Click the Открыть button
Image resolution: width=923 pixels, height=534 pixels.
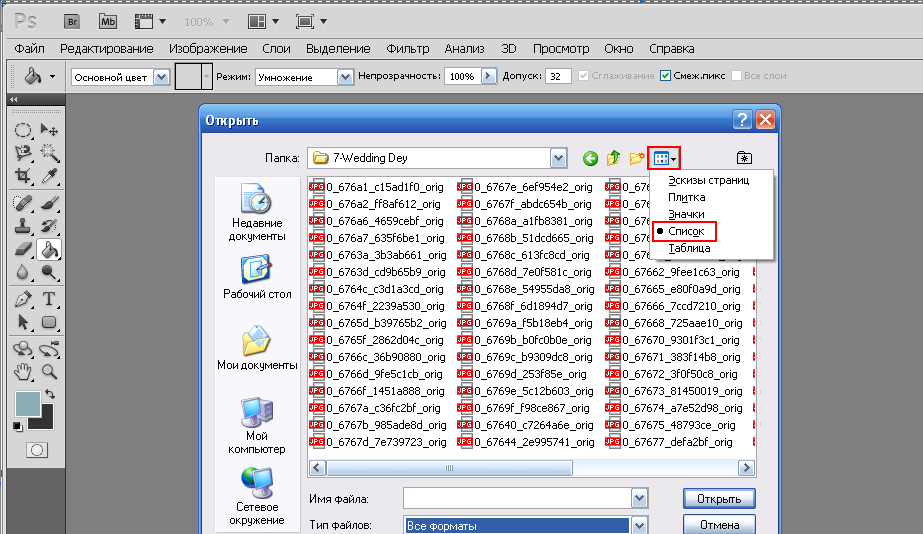point(719,499)
